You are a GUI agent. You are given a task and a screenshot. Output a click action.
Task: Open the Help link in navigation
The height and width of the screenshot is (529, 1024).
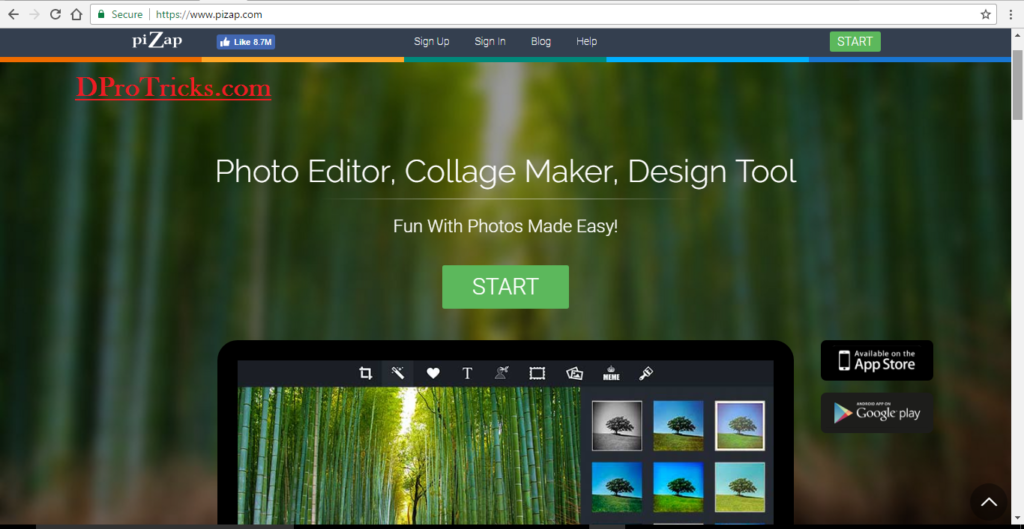(586, 41)
